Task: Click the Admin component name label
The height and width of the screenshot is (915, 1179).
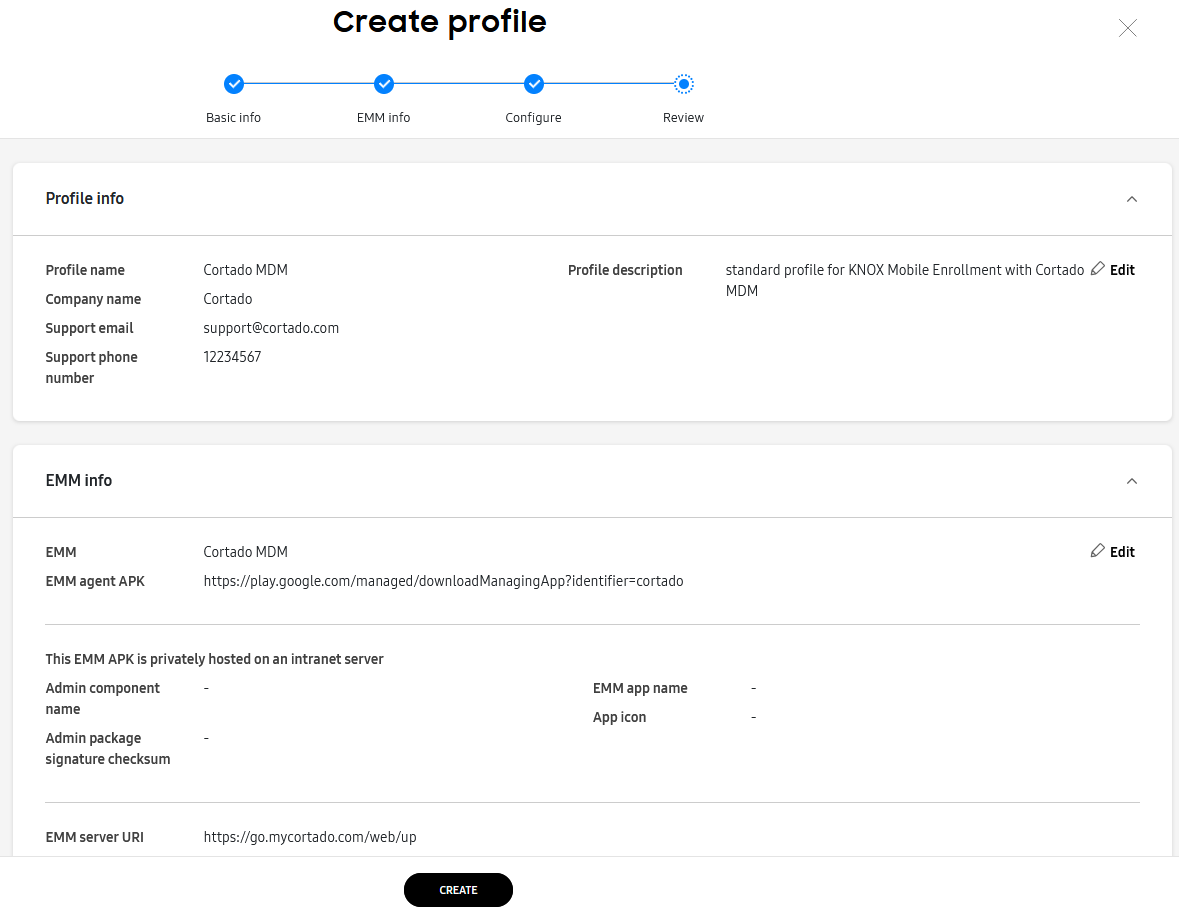Action: tap(102, 698)
